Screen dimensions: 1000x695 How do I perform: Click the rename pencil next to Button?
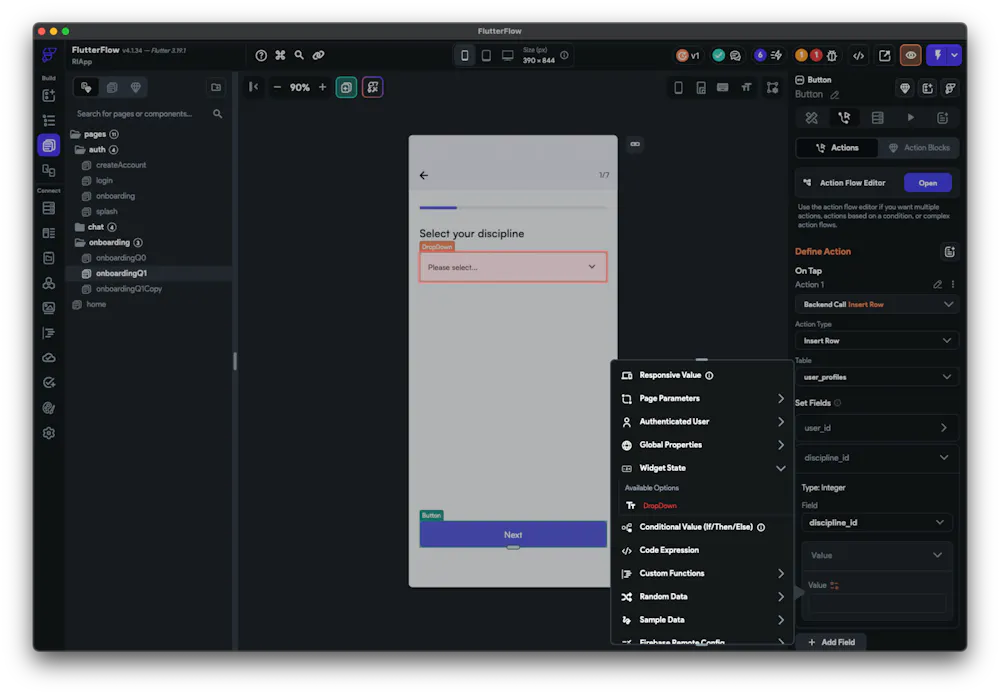pyautogui.click(x=835, y=95)
